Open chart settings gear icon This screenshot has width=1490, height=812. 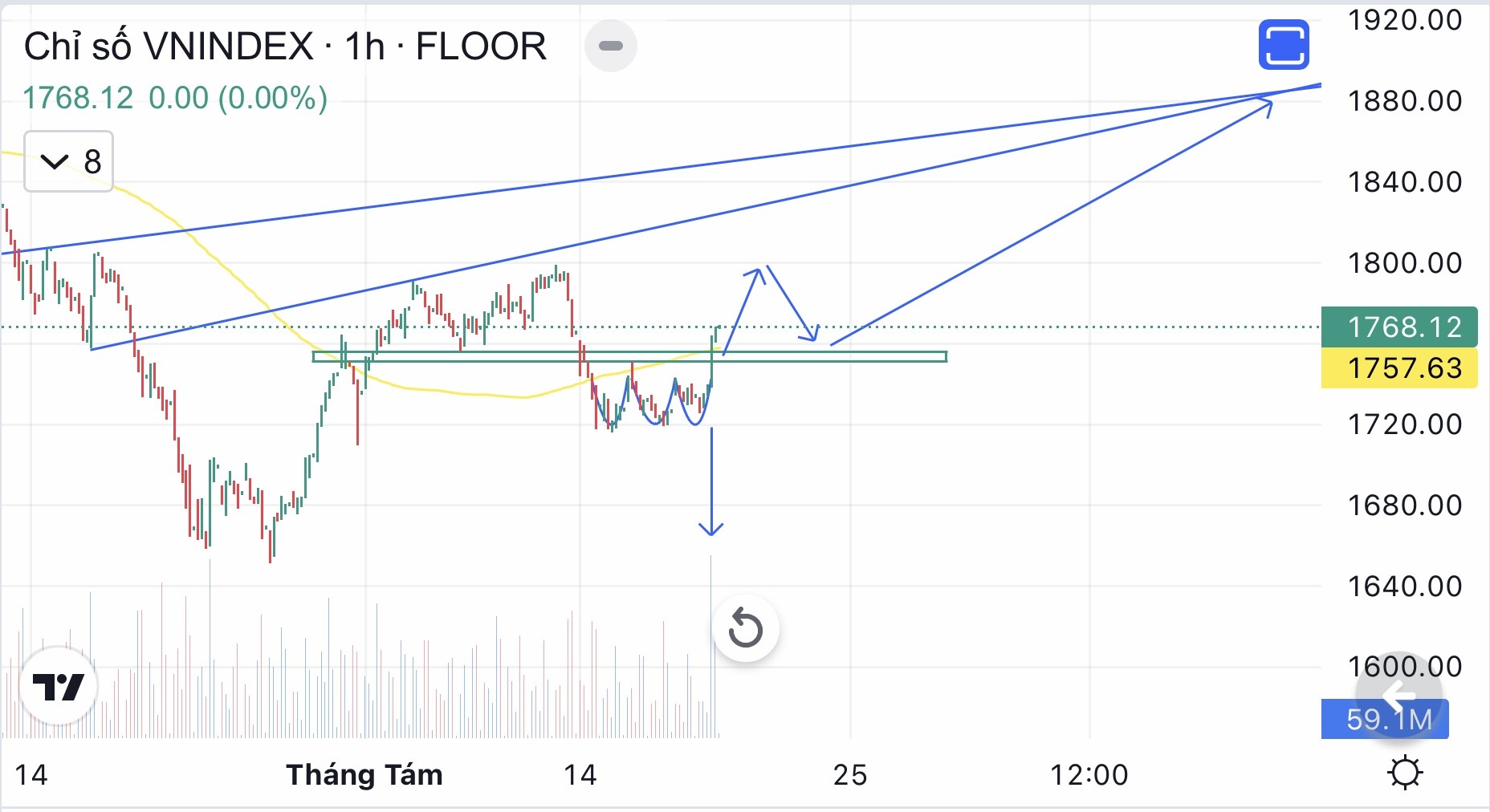coord(1405,774)
